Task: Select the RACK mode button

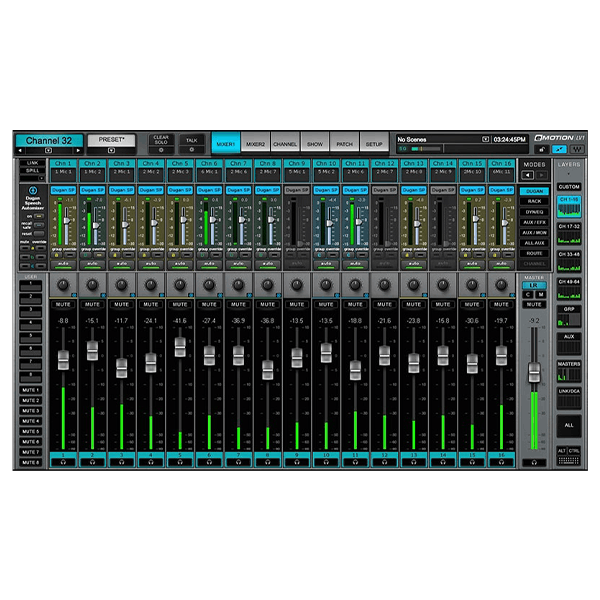Action: pyautogui.click(x=535, y=201)
